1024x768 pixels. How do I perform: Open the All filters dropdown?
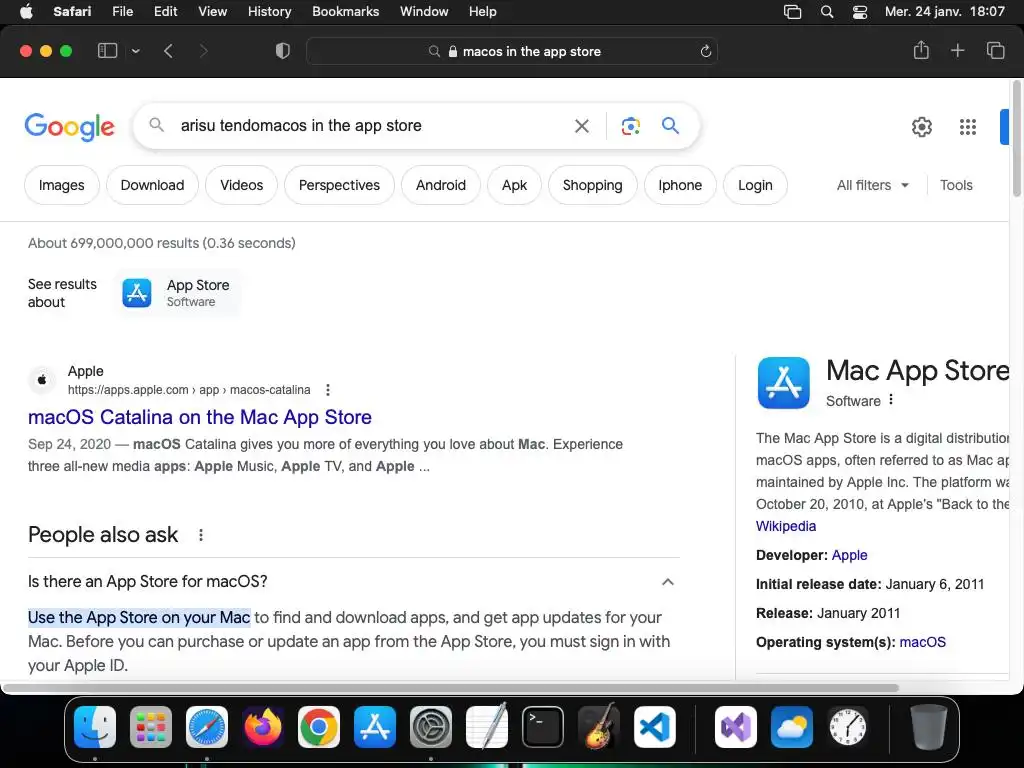[872, 185]
